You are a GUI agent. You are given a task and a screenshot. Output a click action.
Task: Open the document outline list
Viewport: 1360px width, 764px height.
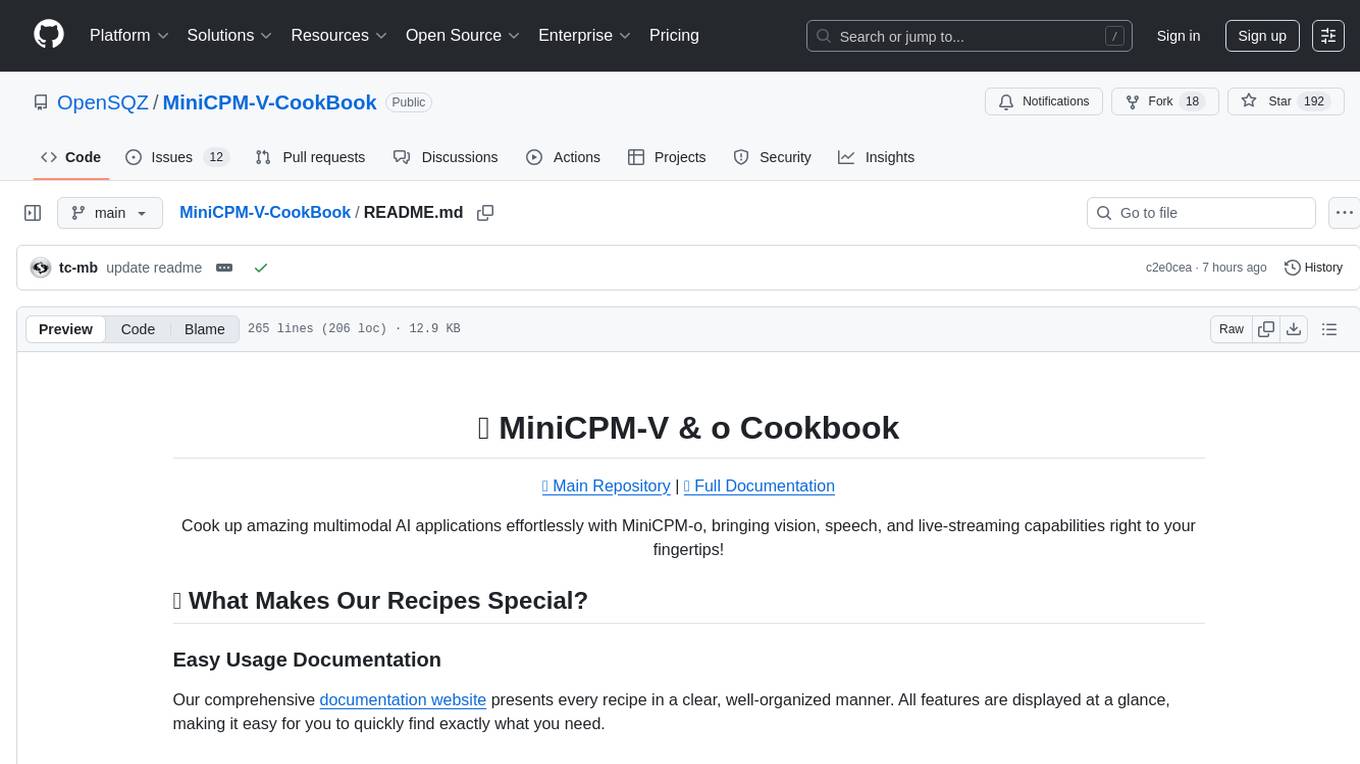[x=1329, y=329]
